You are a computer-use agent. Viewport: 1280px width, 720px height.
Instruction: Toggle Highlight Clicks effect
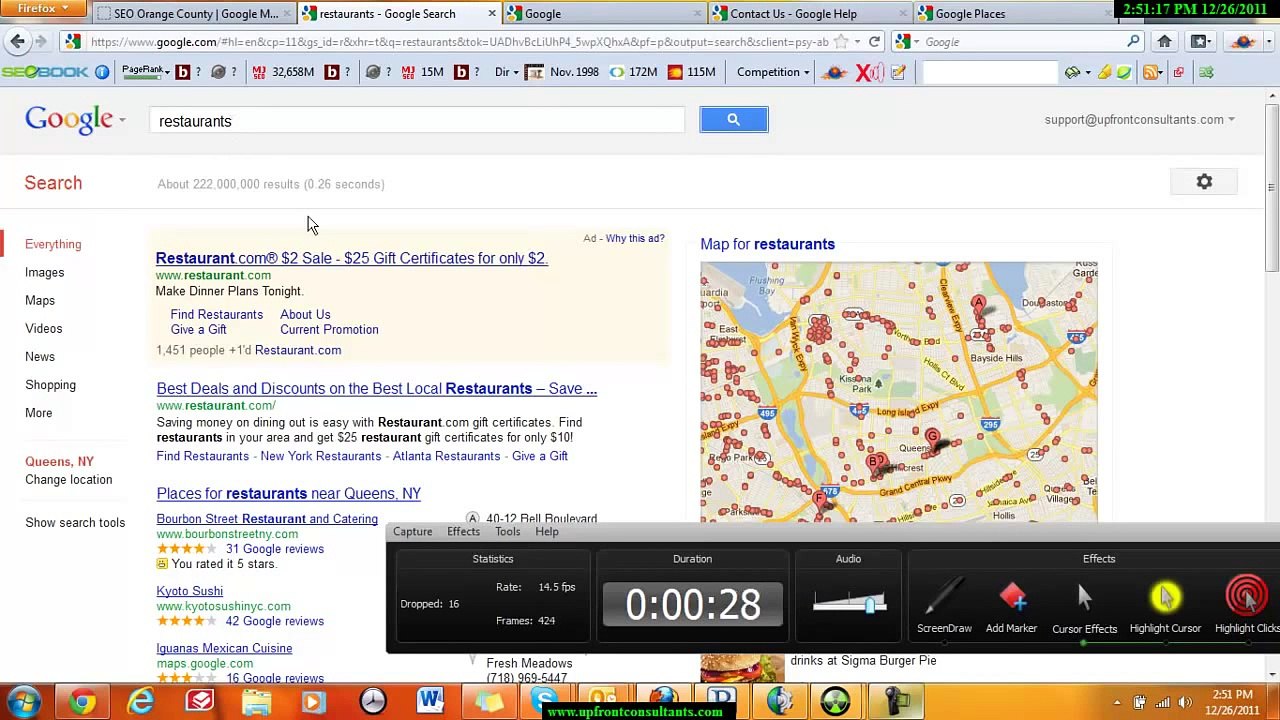[1247, 606]
